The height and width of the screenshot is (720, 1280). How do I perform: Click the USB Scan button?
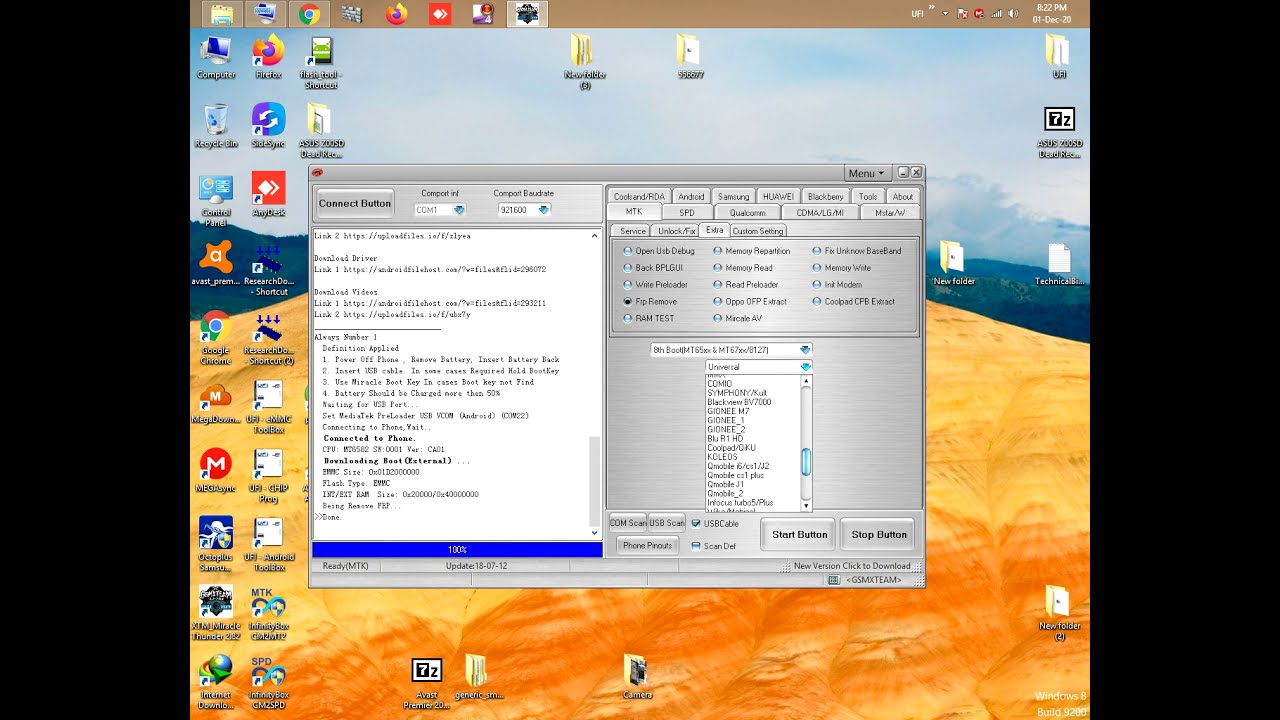pos(667,523)
